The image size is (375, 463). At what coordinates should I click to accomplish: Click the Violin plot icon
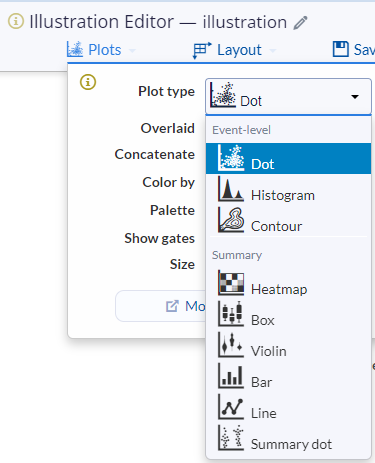coord(231,345)
